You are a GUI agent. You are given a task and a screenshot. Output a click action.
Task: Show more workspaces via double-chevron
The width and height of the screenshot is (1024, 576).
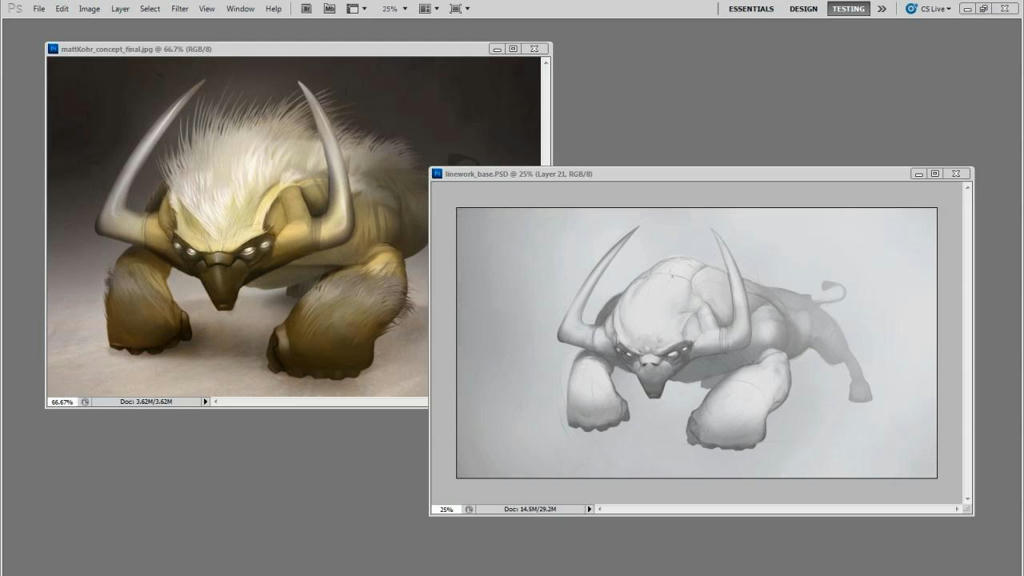pos(882,8)
